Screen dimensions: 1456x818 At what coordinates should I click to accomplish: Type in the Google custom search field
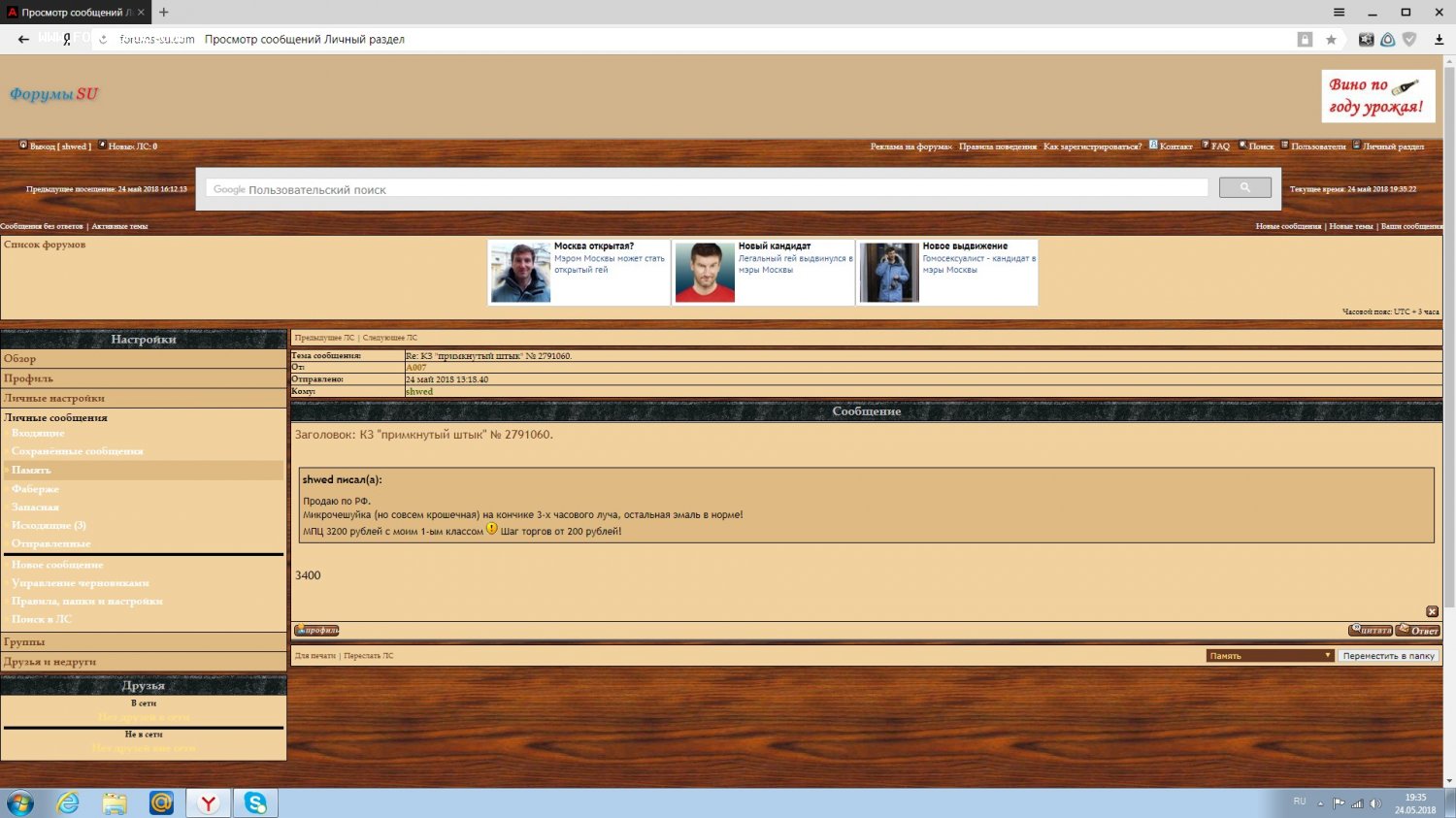click(x=707, y=189)
